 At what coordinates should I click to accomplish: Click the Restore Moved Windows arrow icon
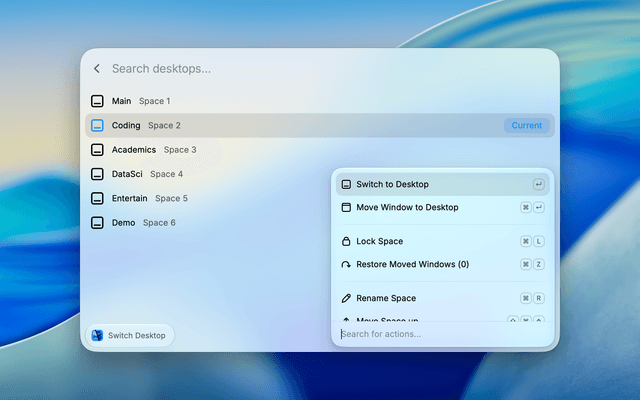346,264
